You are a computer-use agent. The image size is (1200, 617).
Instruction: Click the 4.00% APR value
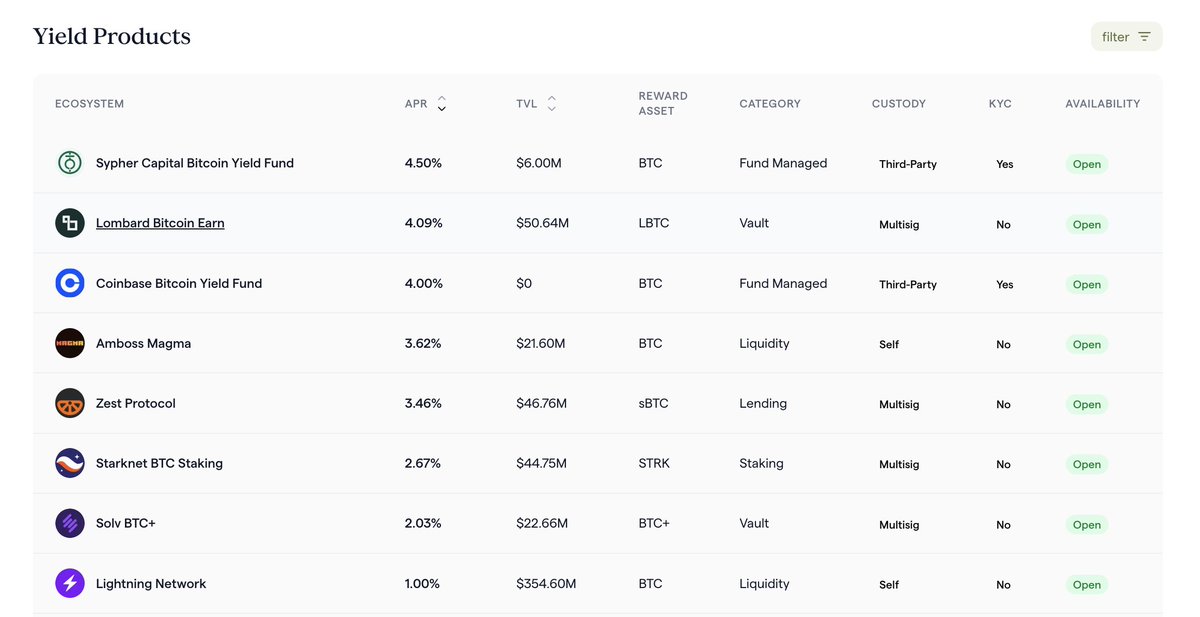click(x=423, y=283)
